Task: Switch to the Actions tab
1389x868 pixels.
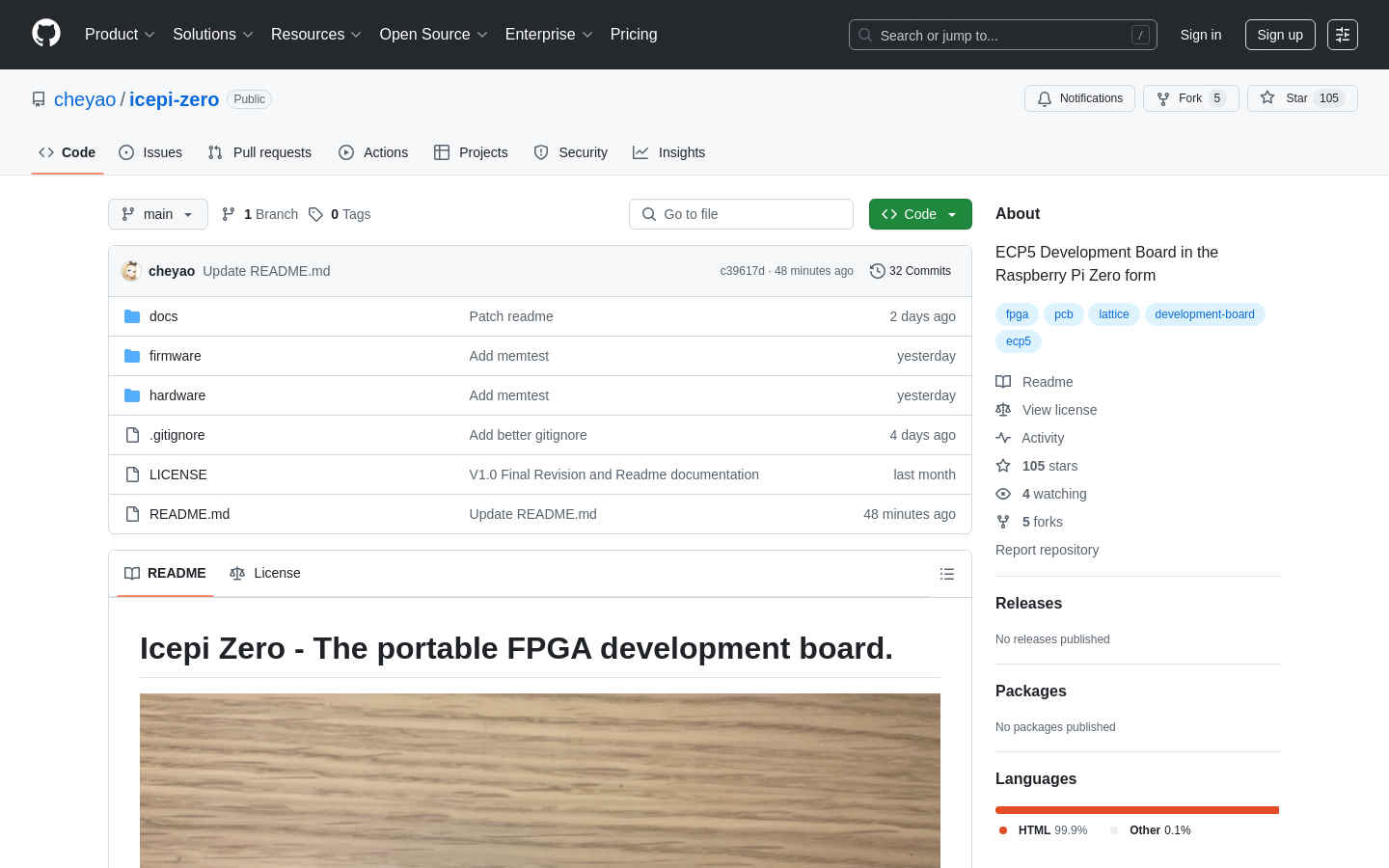Action: coord(373,152)
